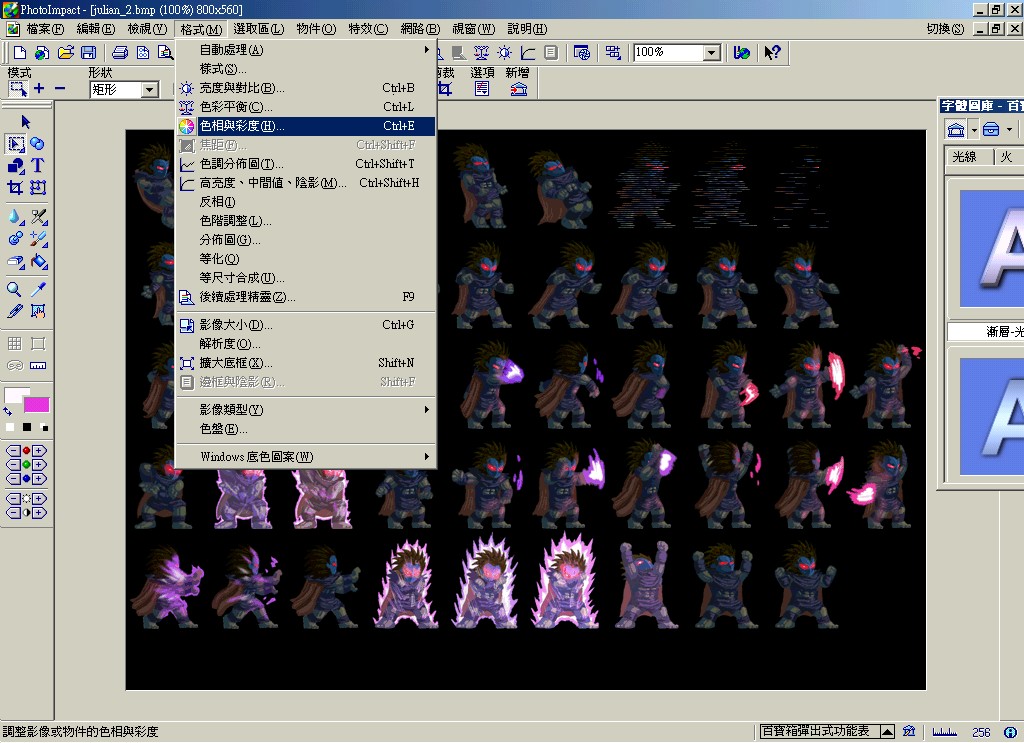This screenshot has width=1024, height=743.
Task: Choose 影像大小 menu entry
Action: [x=306, y=324]
